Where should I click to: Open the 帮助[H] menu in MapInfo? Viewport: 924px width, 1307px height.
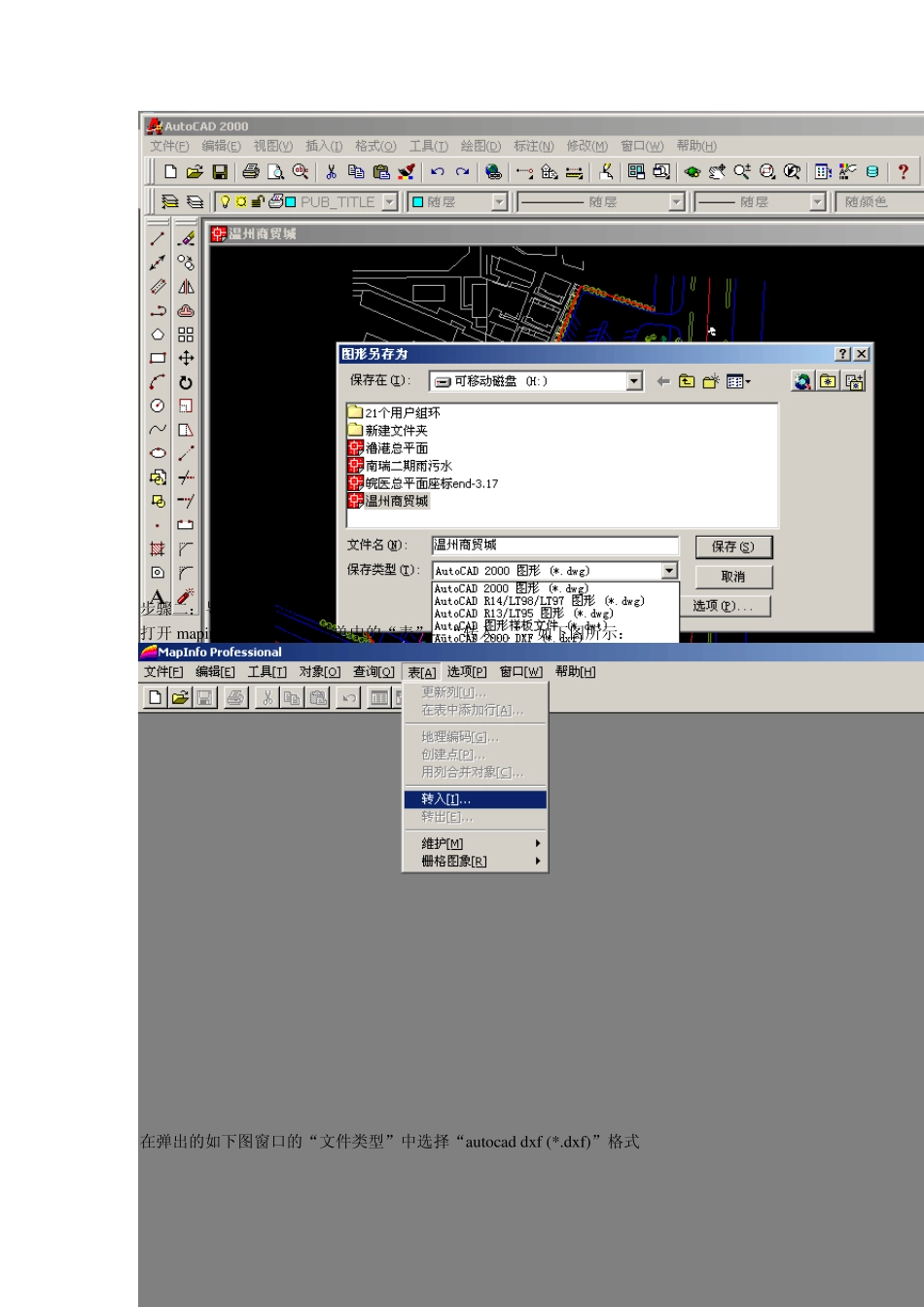pyautogui.click(x=575, y=672)
